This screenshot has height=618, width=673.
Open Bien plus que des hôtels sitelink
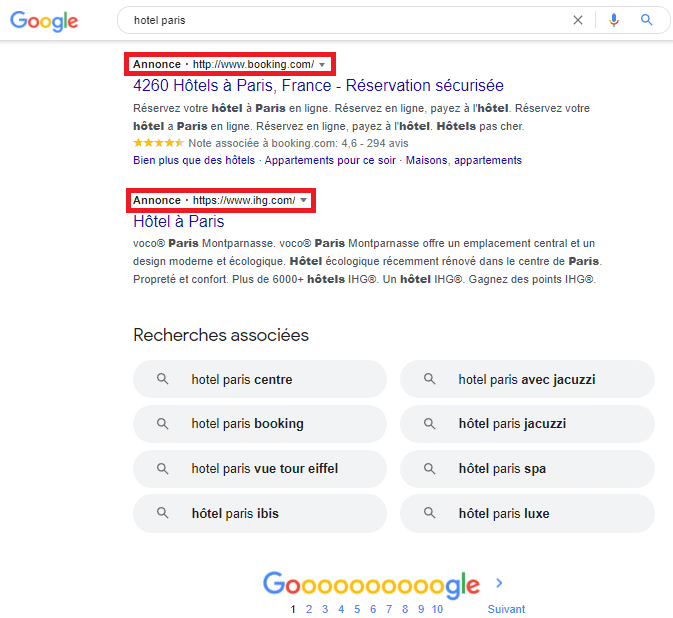pos(194,161)
